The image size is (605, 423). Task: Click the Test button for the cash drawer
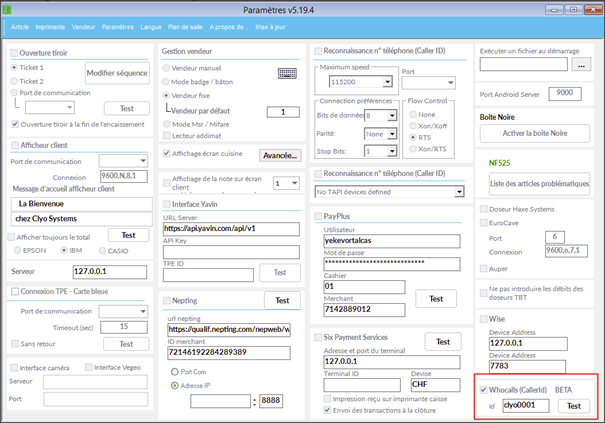127,108
